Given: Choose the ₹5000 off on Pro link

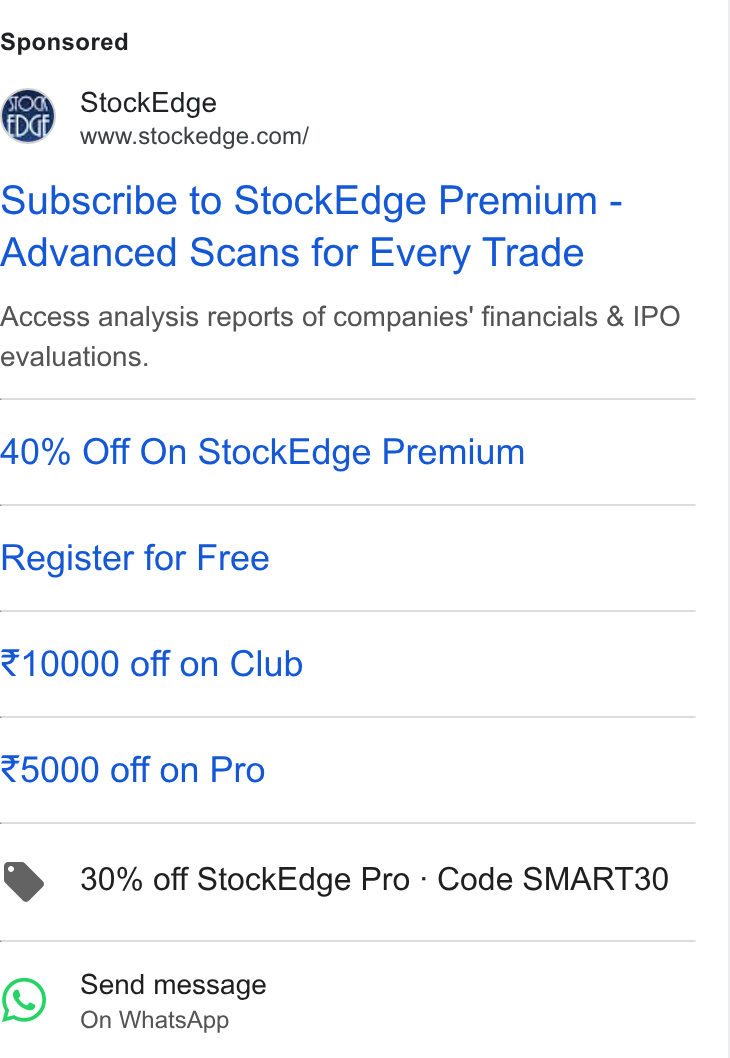Looking at the screenshot, I should [x=132, y=769].
